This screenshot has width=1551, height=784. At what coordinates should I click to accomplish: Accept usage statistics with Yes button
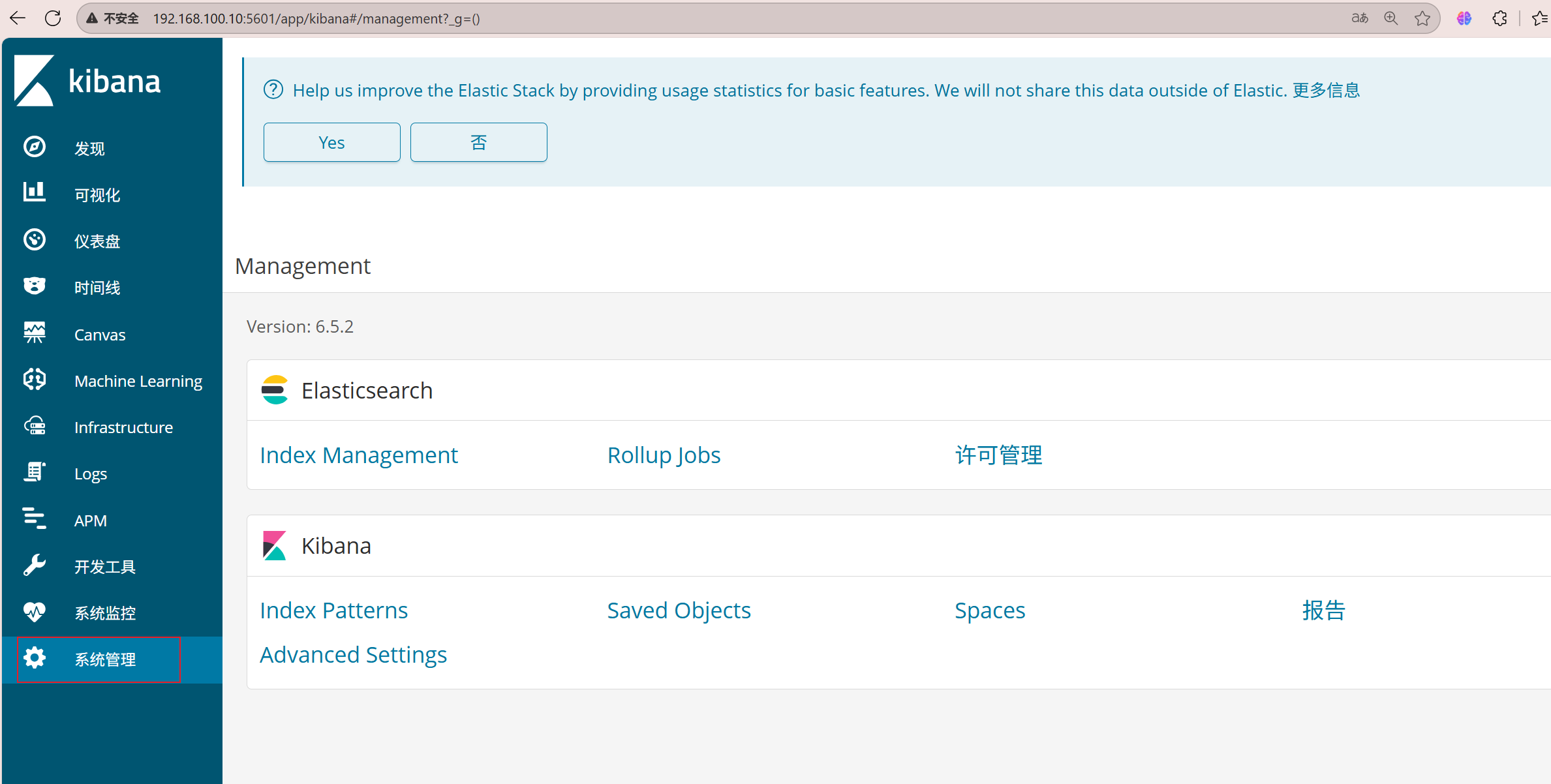point(331,142)
